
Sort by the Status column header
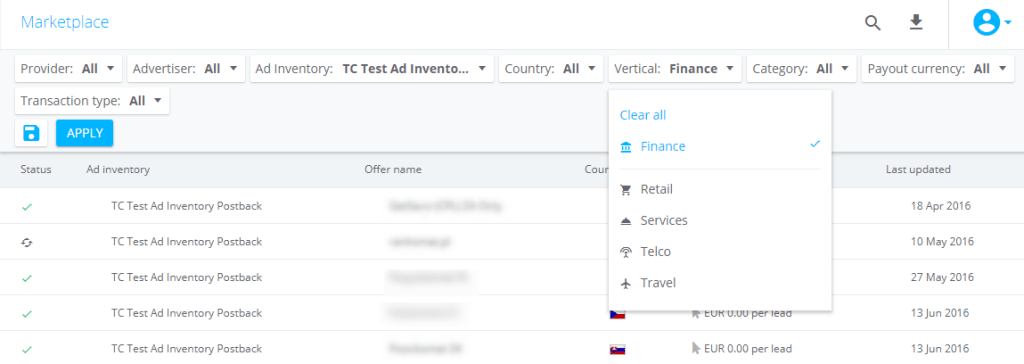click(x=36, y=169)
